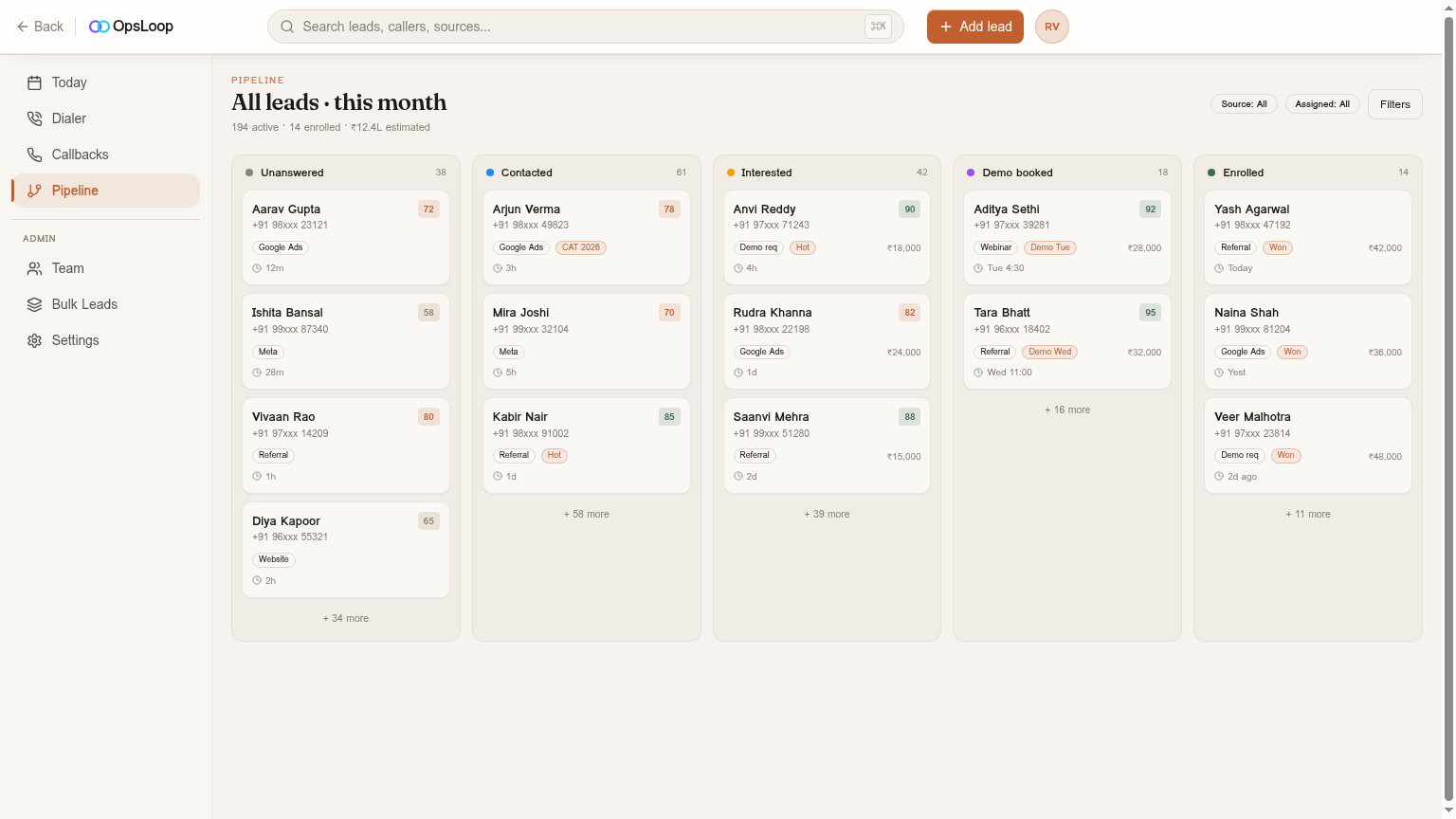Viewport: 1456px width, 819px height.
Task: Click clock icon on Tara Bhatt card
Action: 978,373
